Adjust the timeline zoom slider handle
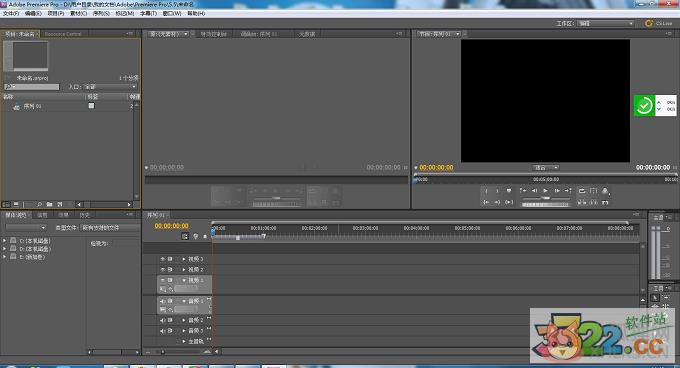The height and width of the screenshot is (368, 680). coord(163,352)
